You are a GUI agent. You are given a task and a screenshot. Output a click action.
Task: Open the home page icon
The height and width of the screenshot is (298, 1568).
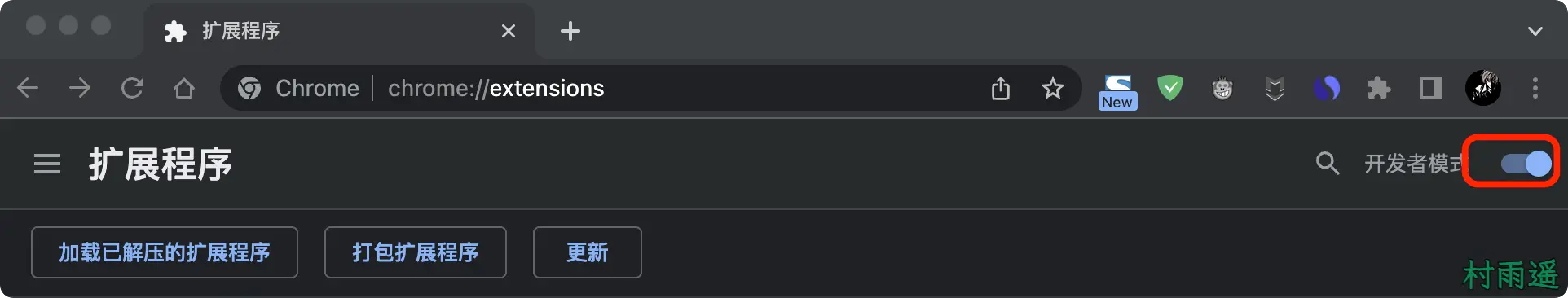[x=184, y=88]
